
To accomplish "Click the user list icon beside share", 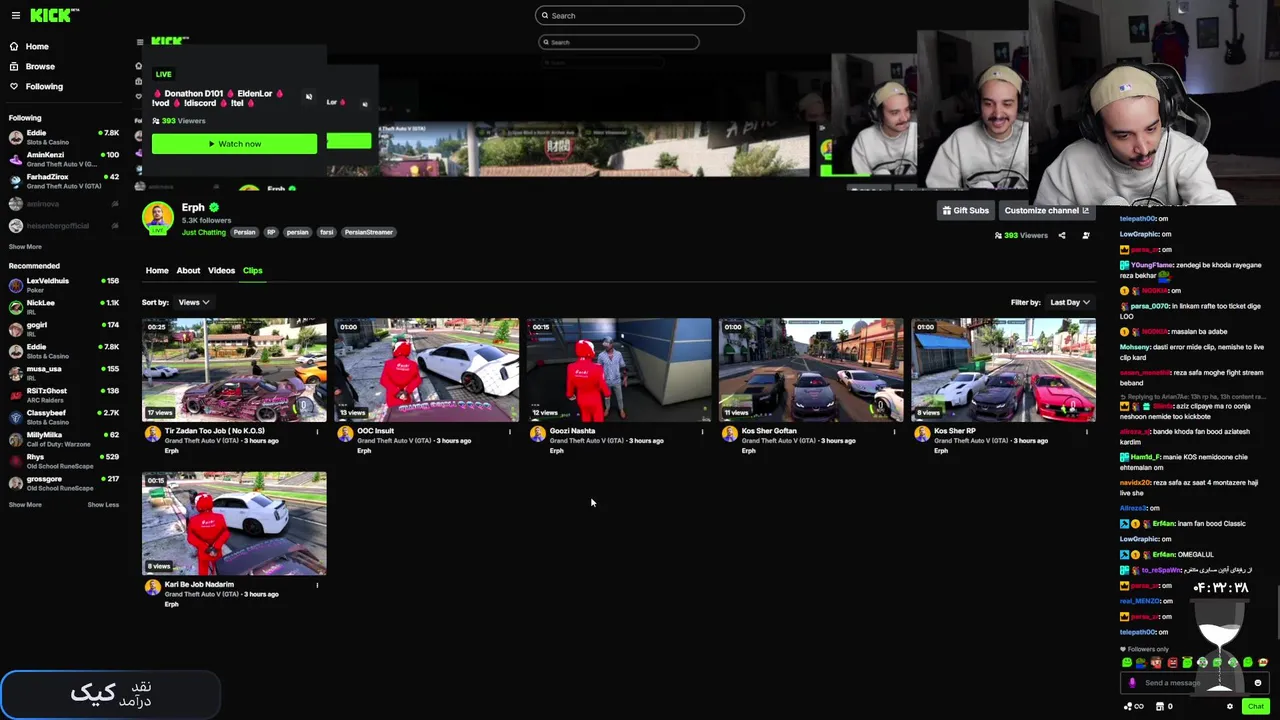I will tap(1086, 236).
